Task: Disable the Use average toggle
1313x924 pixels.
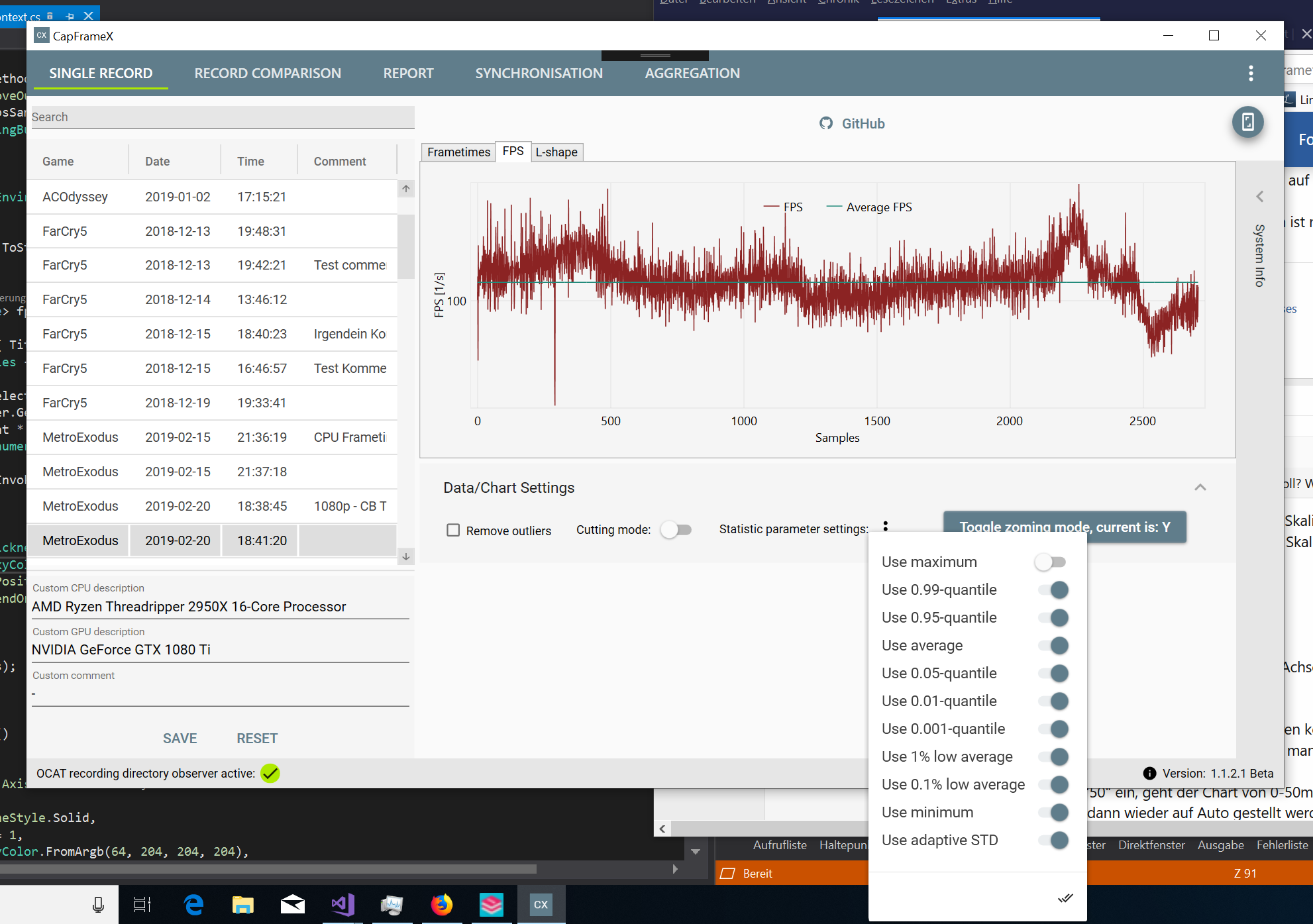Action: coord(1052,646)
